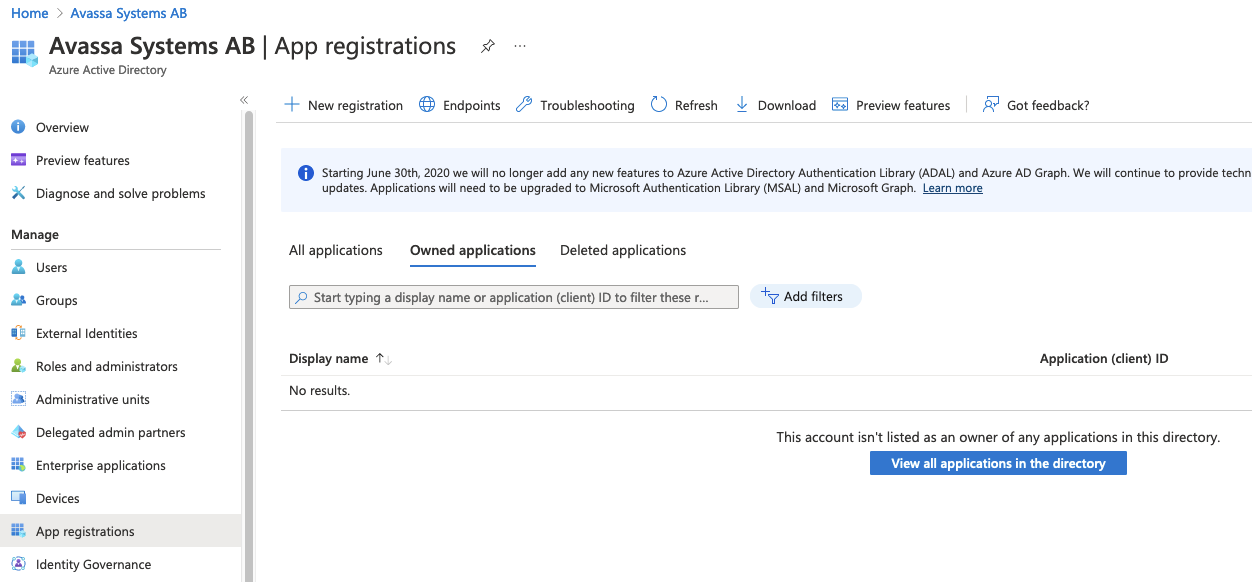Click the banner information icon
Viewport: 1252px width, 582px height.
pos(306,173)
